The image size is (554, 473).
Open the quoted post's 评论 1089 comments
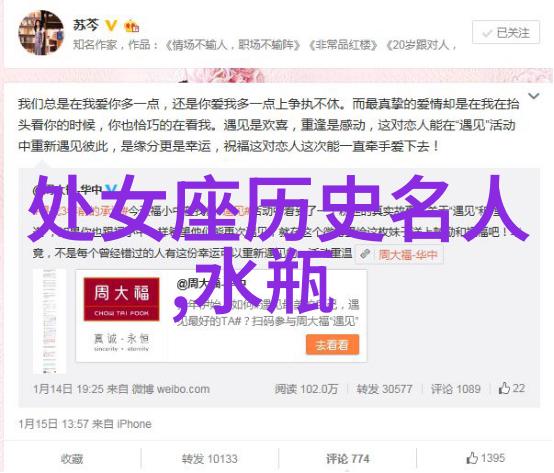(455, 389)
